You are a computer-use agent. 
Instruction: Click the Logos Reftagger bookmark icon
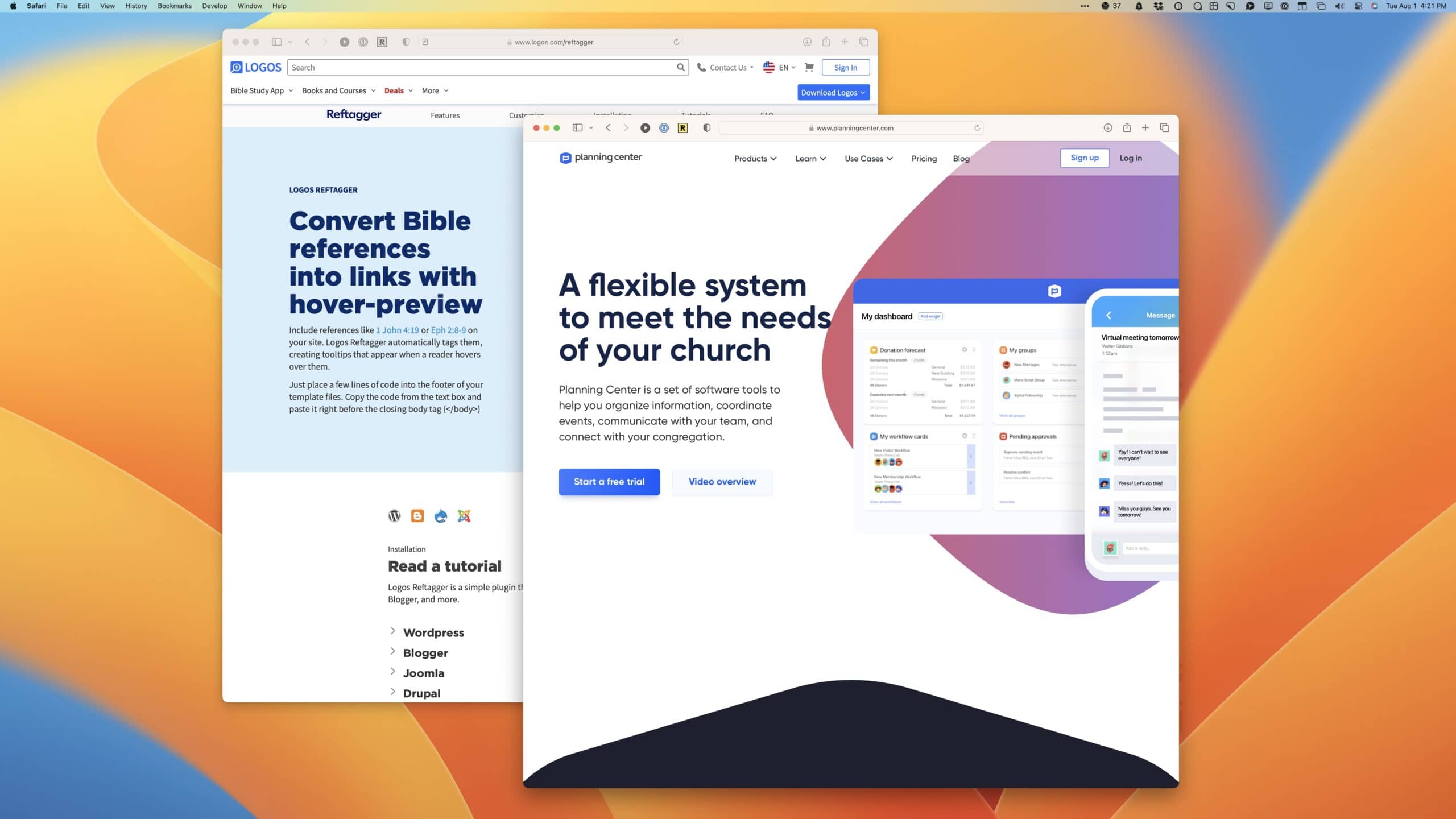[x=383, y=41]
